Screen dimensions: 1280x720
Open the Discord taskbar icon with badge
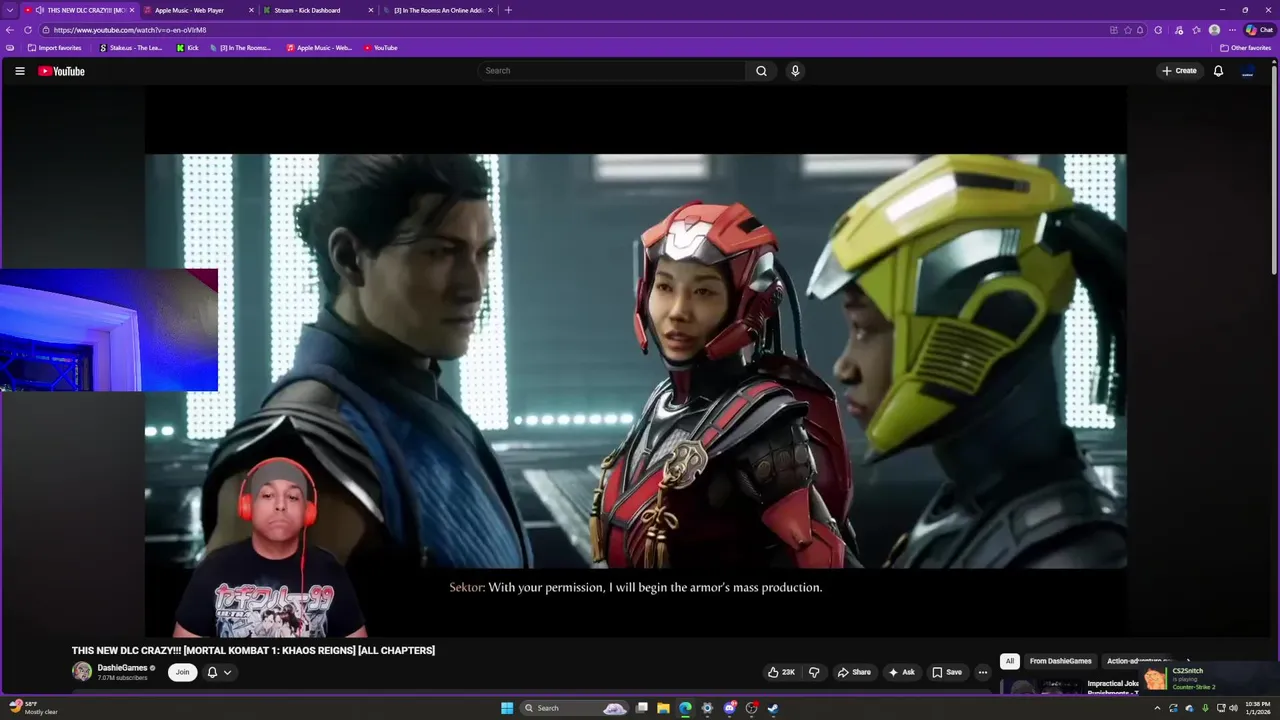click(729, 708)
